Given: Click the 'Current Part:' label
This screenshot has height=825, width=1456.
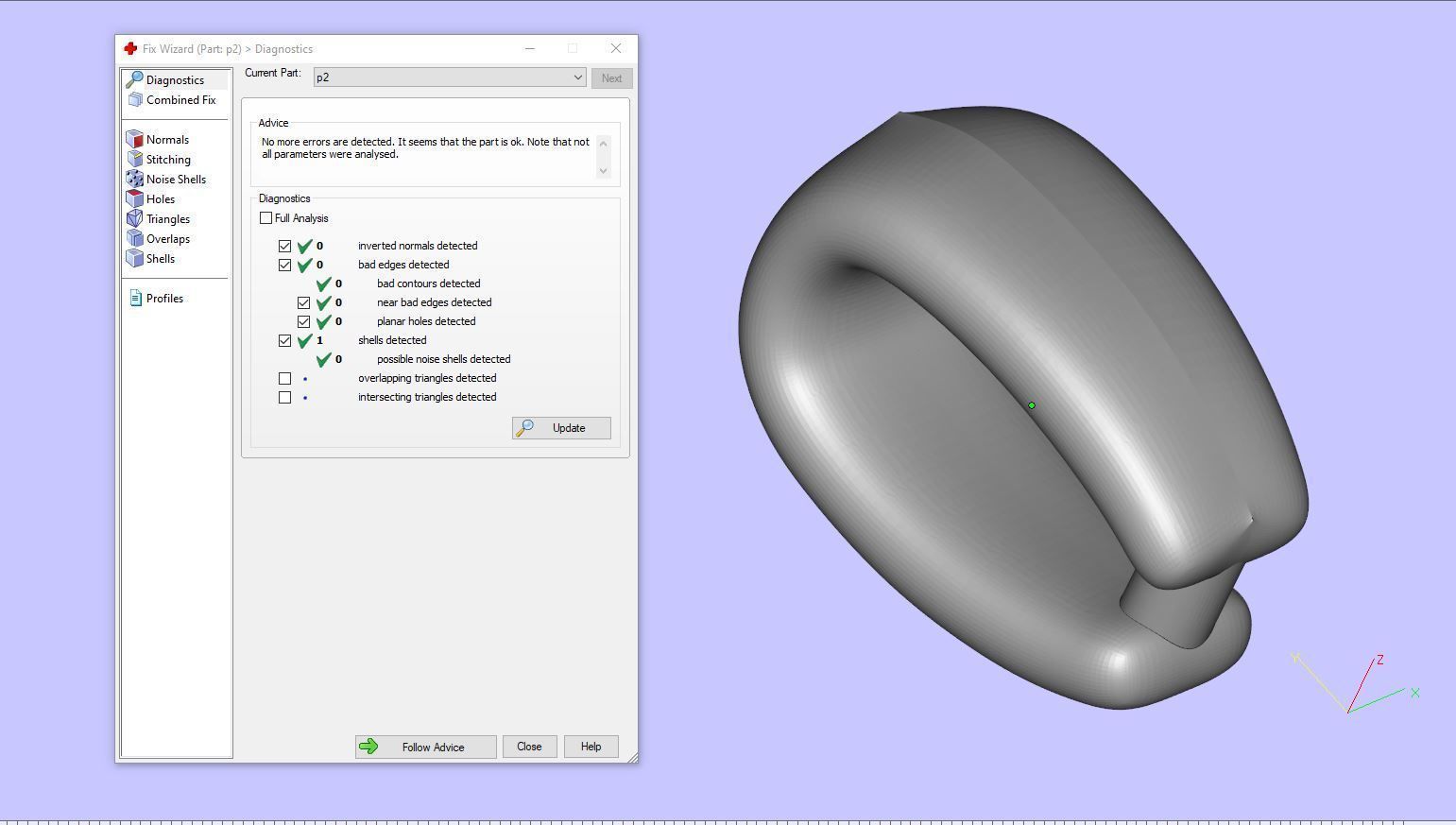Looking at the screenshot, I should point(273,73).
